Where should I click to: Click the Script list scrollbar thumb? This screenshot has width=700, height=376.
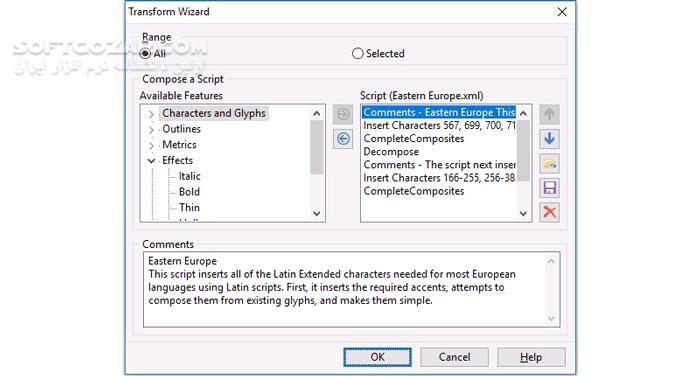523,150
